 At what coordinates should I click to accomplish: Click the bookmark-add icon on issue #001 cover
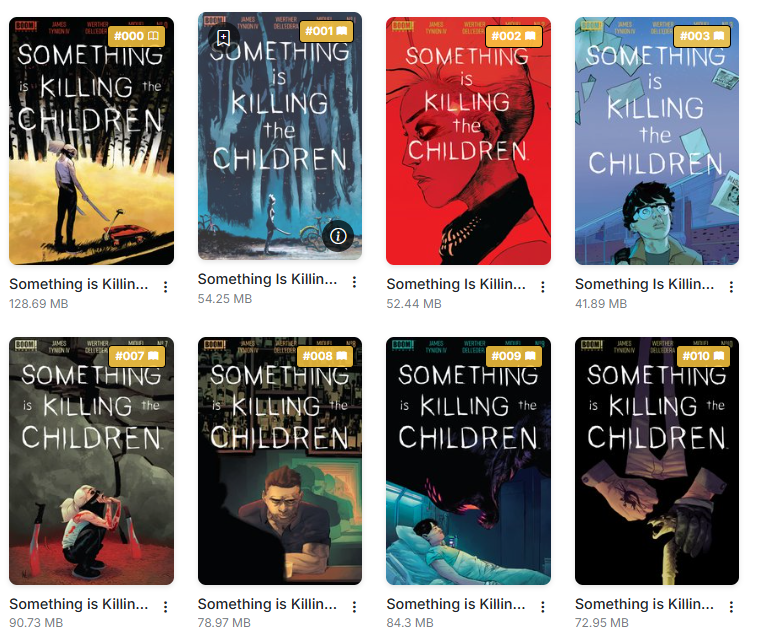(223, 37)
